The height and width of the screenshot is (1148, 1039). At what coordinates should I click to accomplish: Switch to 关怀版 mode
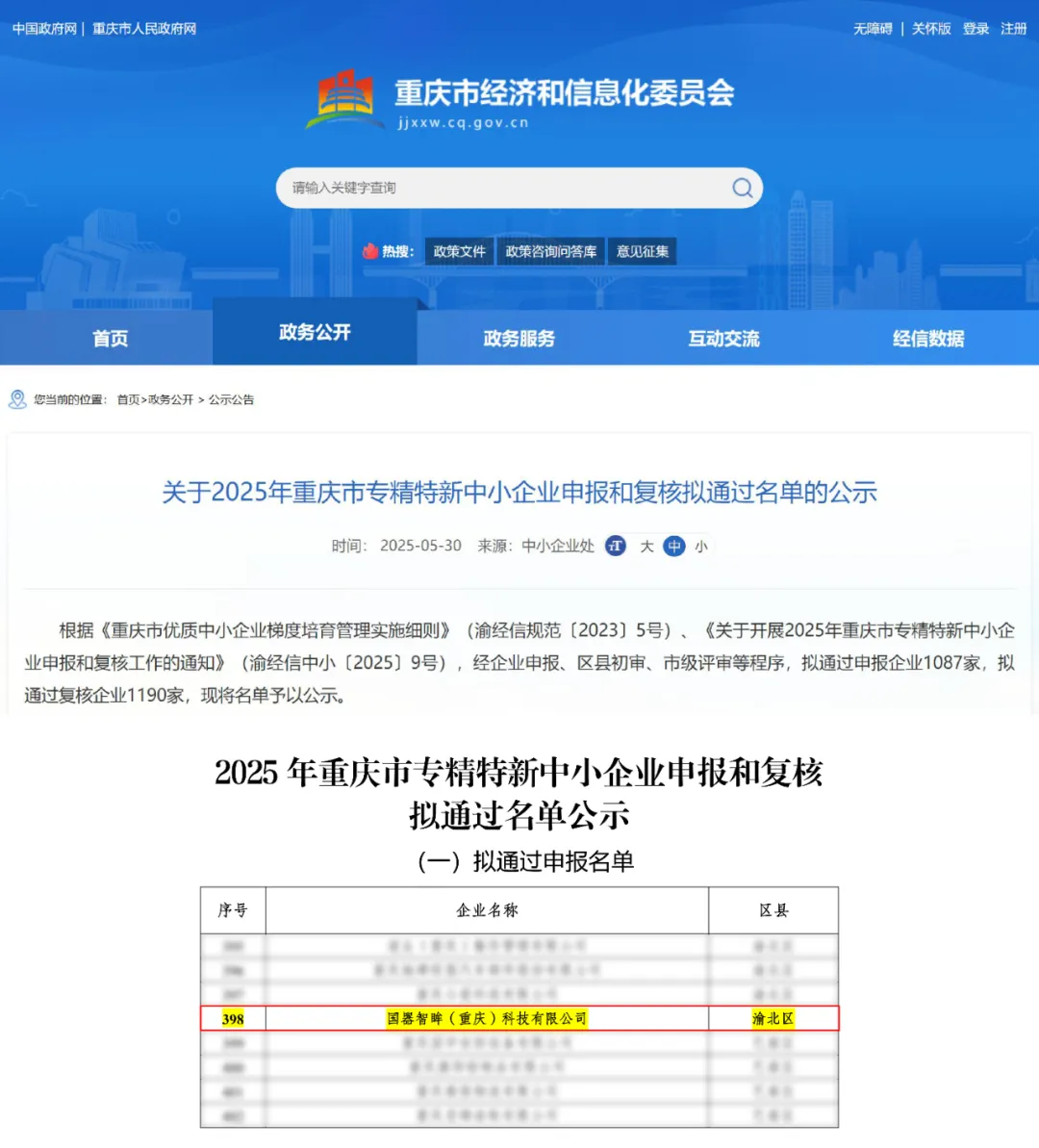(931, 29)
